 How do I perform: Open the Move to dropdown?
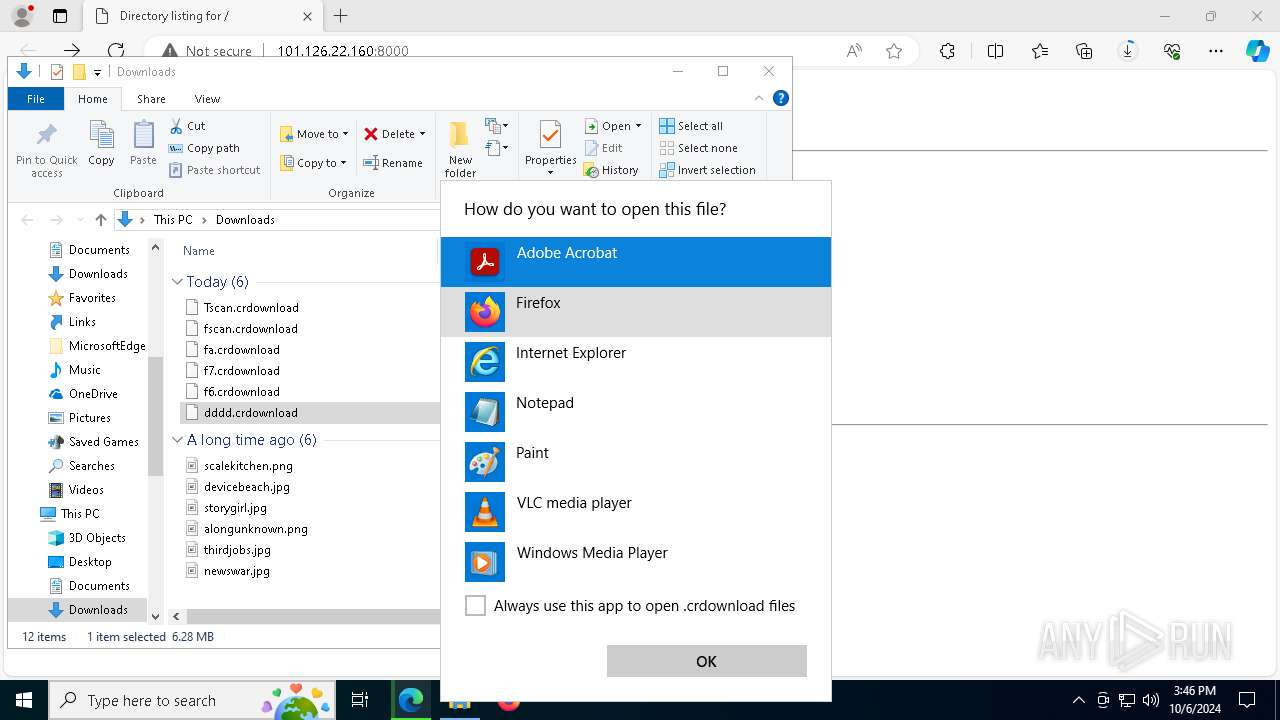[314, 134]
